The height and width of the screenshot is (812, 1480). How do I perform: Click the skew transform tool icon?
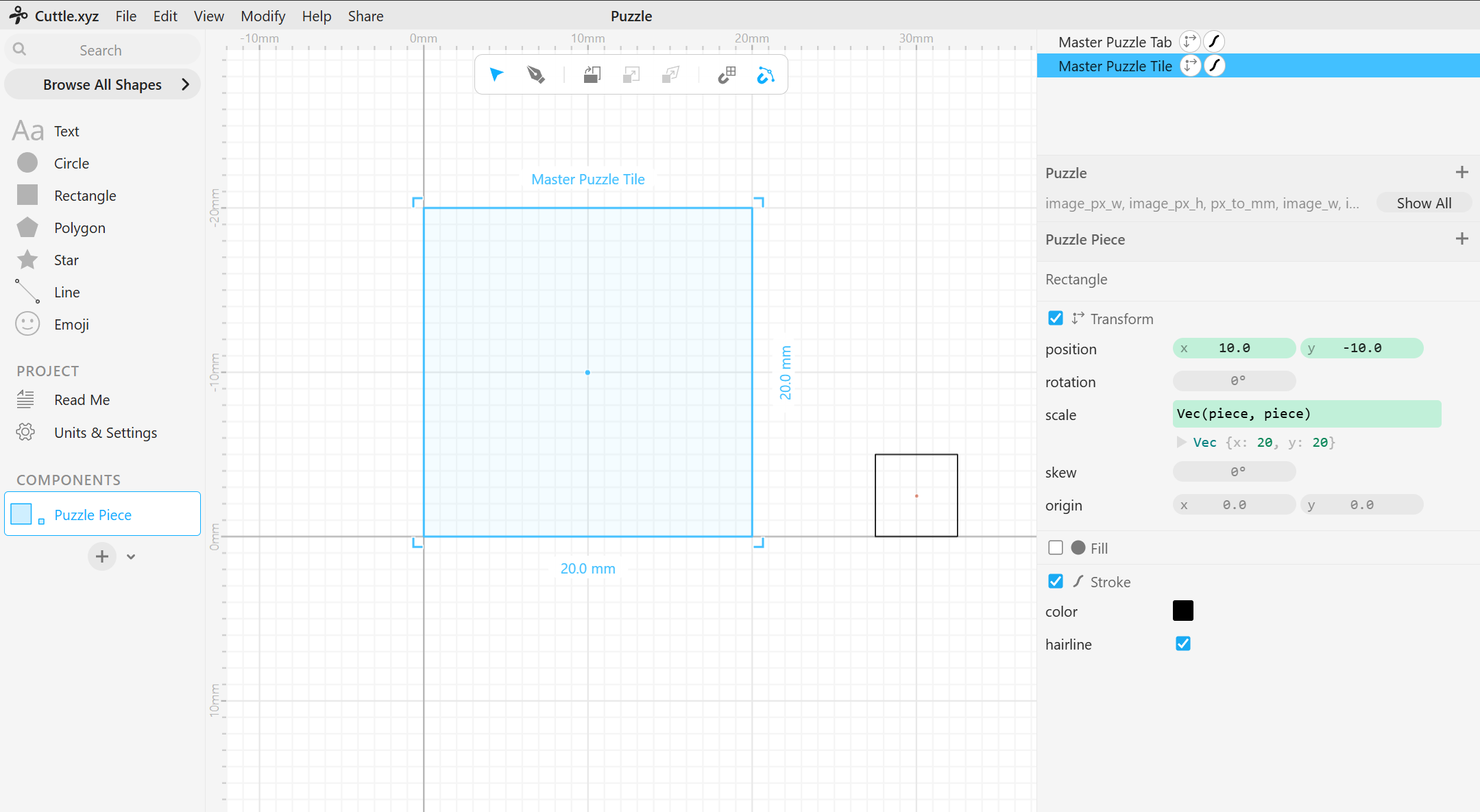(x=670, y=75)
